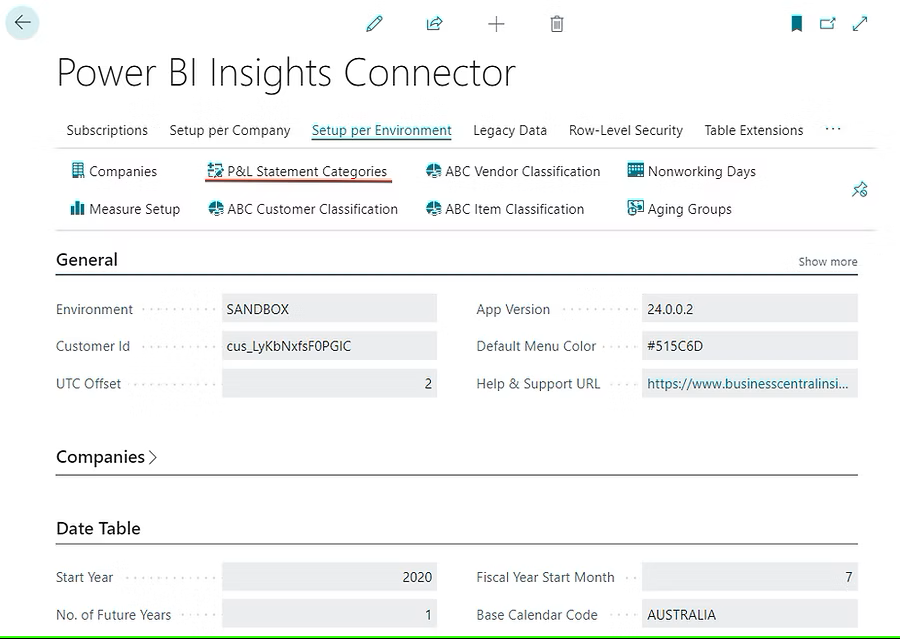Screen dimensions: 900x639
Task: Show more fields in General section
Action: 827,262
